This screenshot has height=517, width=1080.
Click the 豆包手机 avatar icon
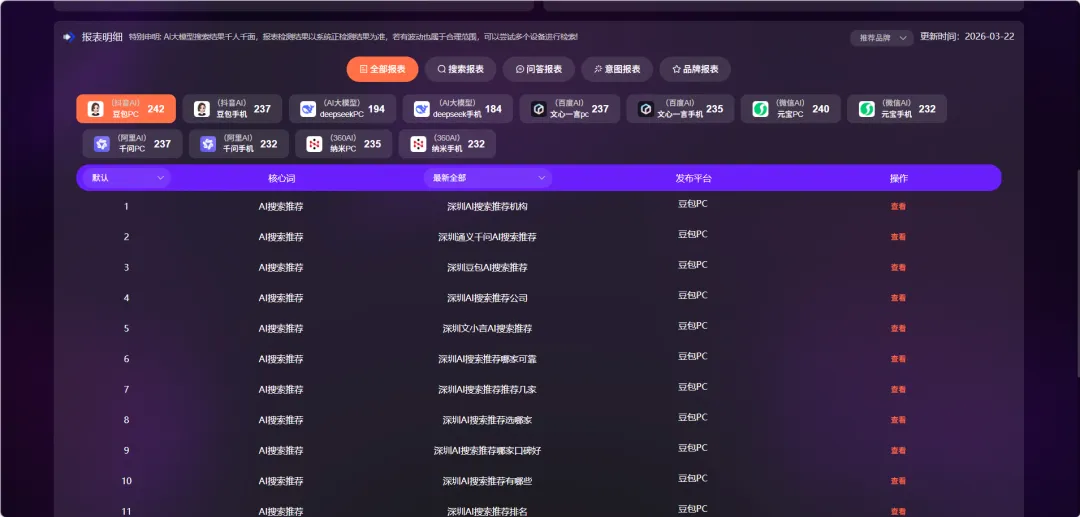[202, 109]
